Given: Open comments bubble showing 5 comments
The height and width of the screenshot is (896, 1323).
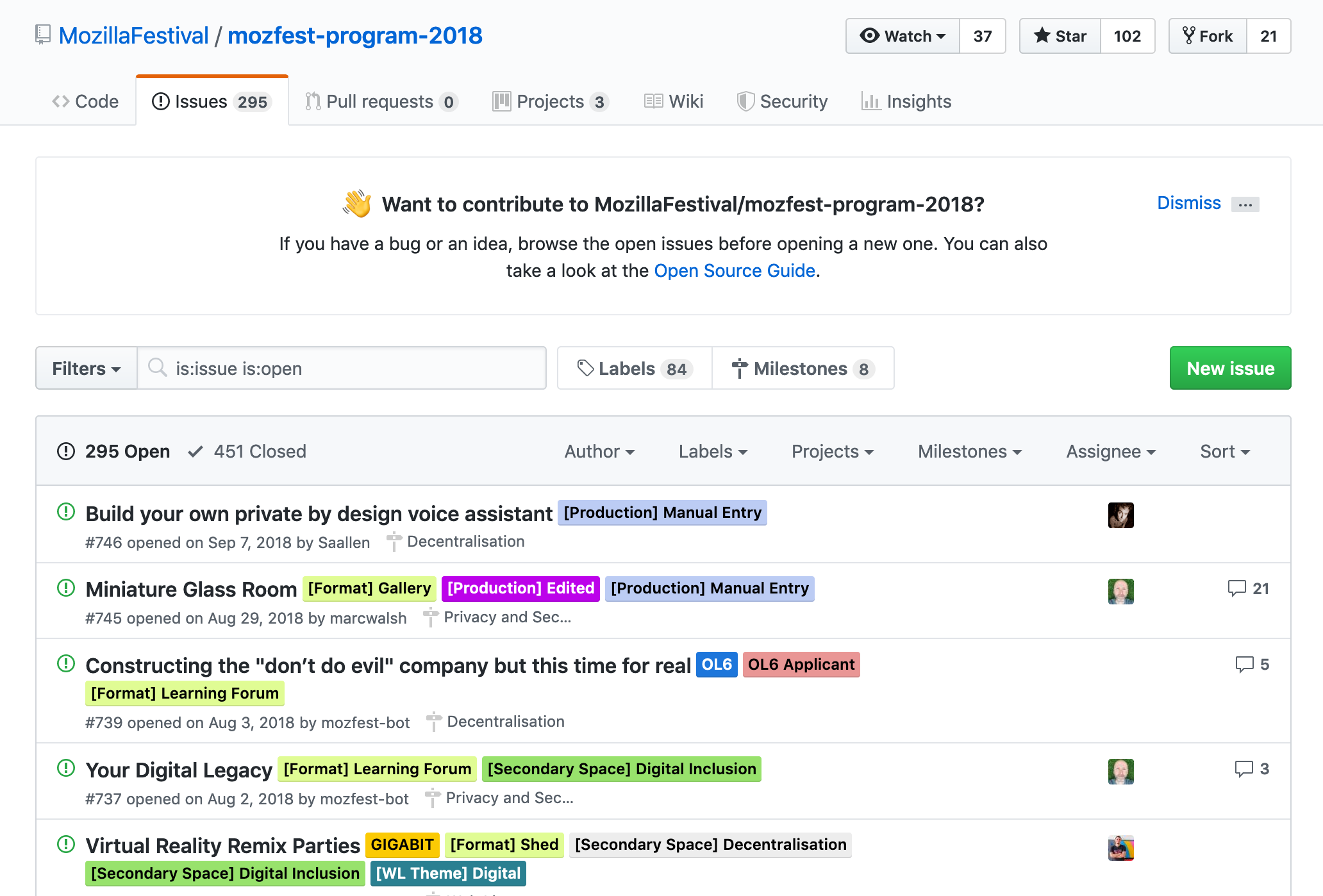Looking at the screenshot, I should (1252, 664).
